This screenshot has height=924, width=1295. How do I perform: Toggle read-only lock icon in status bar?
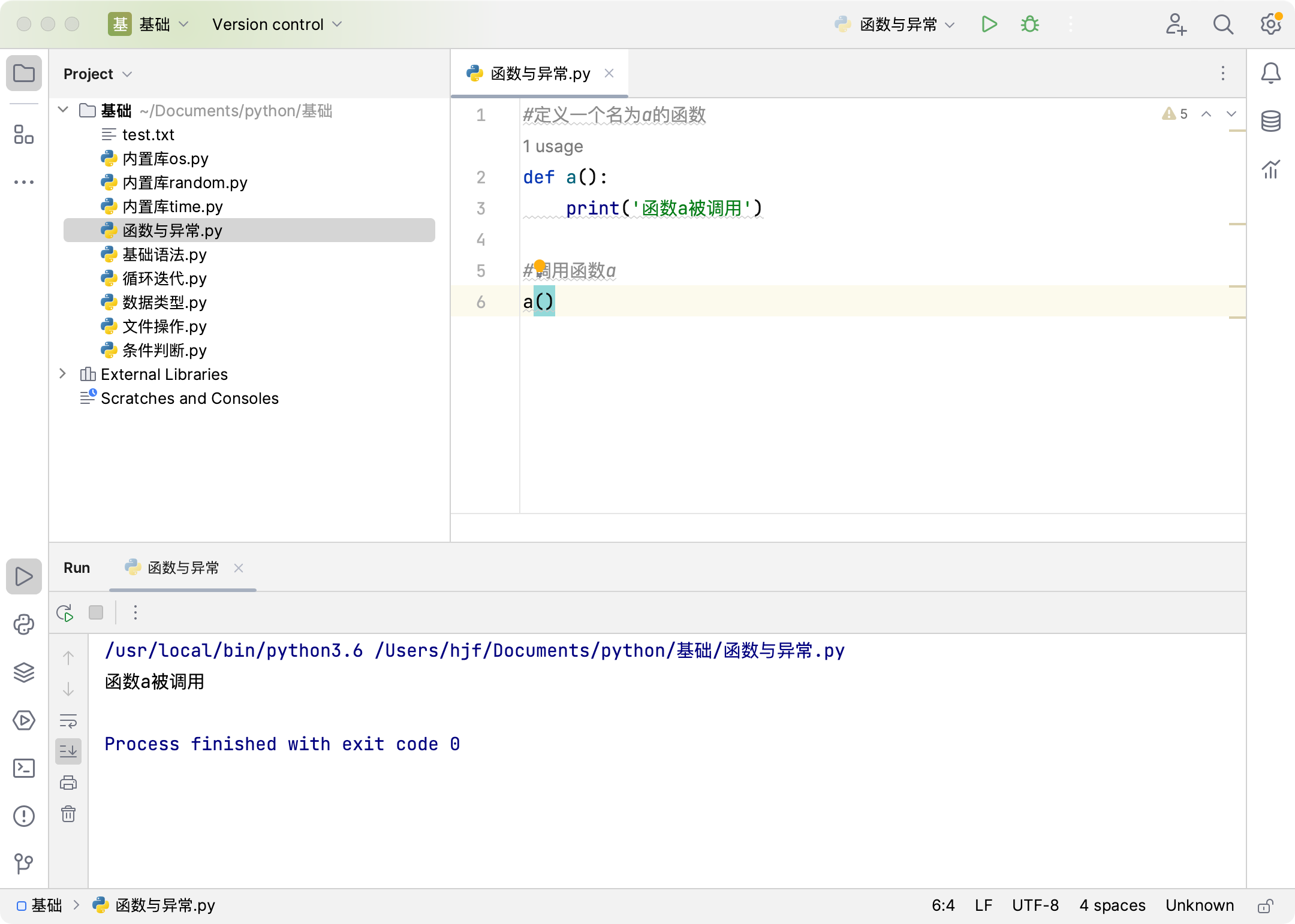point(1265,905)
